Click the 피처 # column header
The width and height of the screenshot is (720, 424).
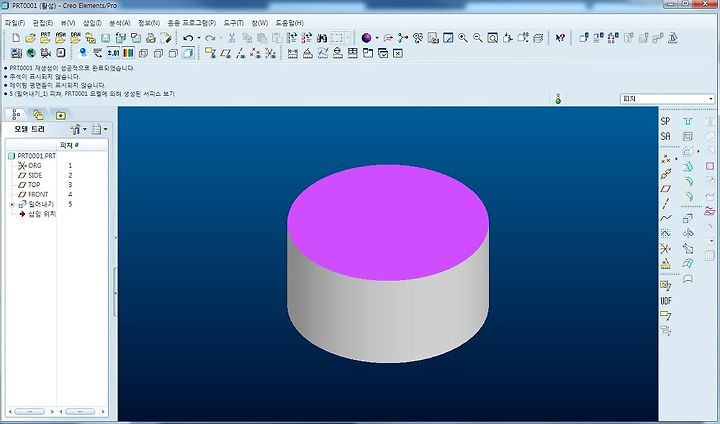click(x=82, y=145)
